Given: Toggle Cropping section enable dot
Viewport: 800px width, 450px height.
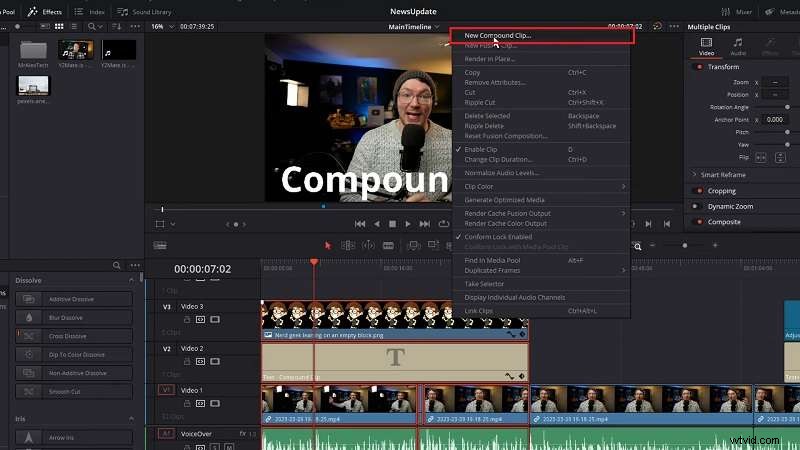Looking at the screenshot, I should (x=699, y=191).
